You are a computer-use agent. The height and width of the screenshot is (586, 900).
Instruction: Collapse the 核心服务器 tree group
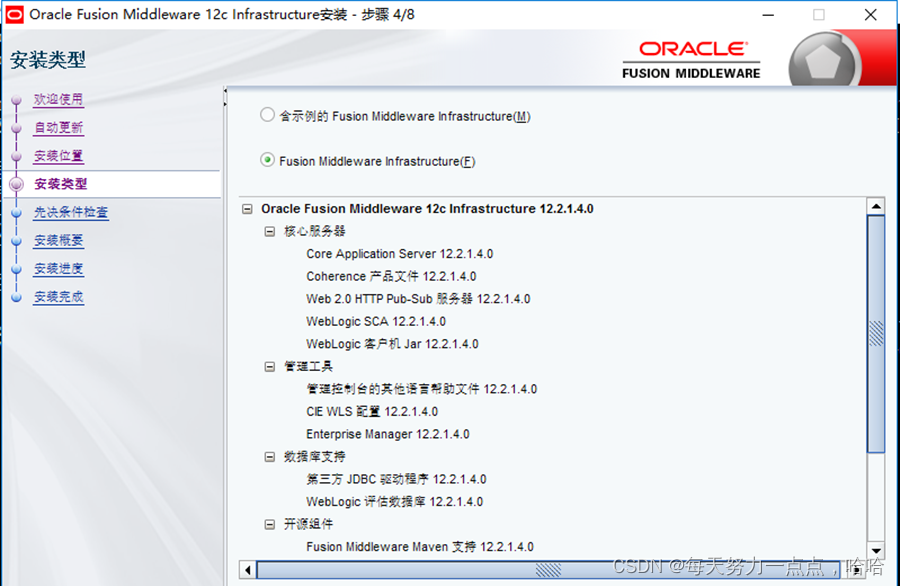point(270,231)
